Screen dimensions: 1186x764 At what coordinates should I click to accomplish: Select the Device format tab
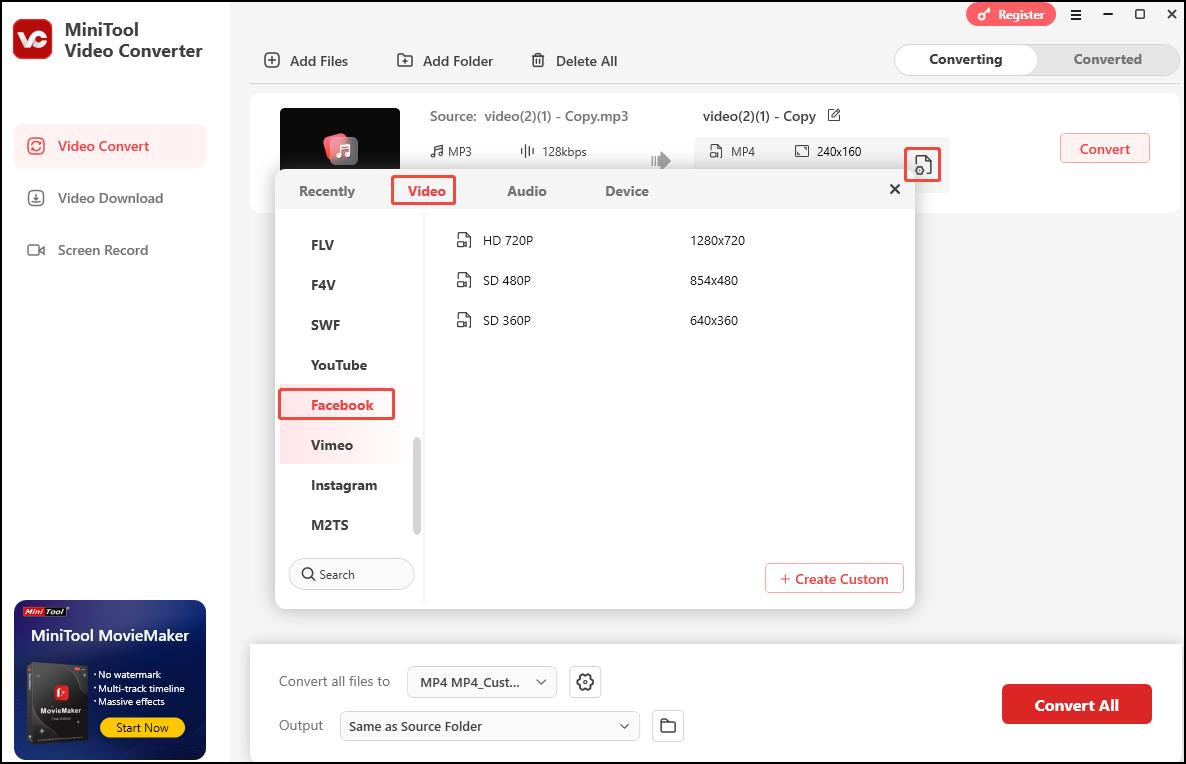626,191
